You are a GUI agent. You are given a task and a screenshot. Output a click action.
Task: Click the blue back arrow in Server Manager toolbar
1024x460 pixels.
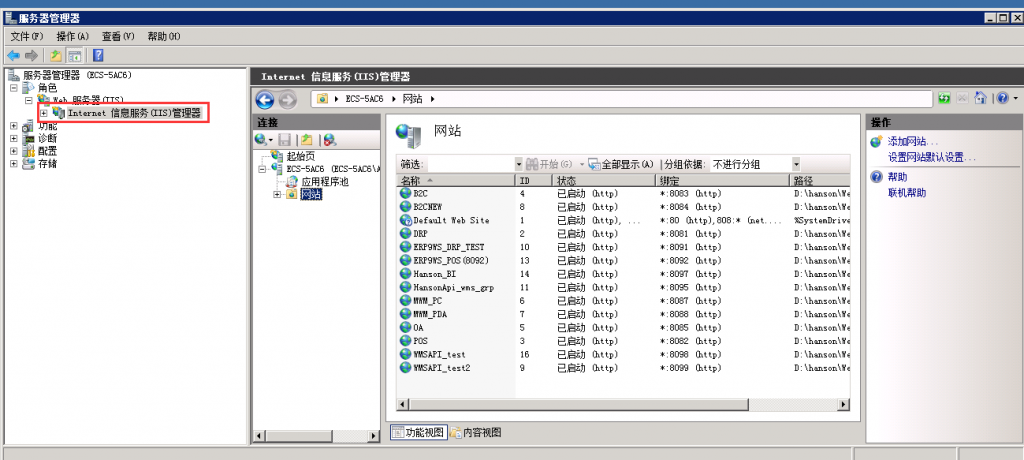point(13,56)
